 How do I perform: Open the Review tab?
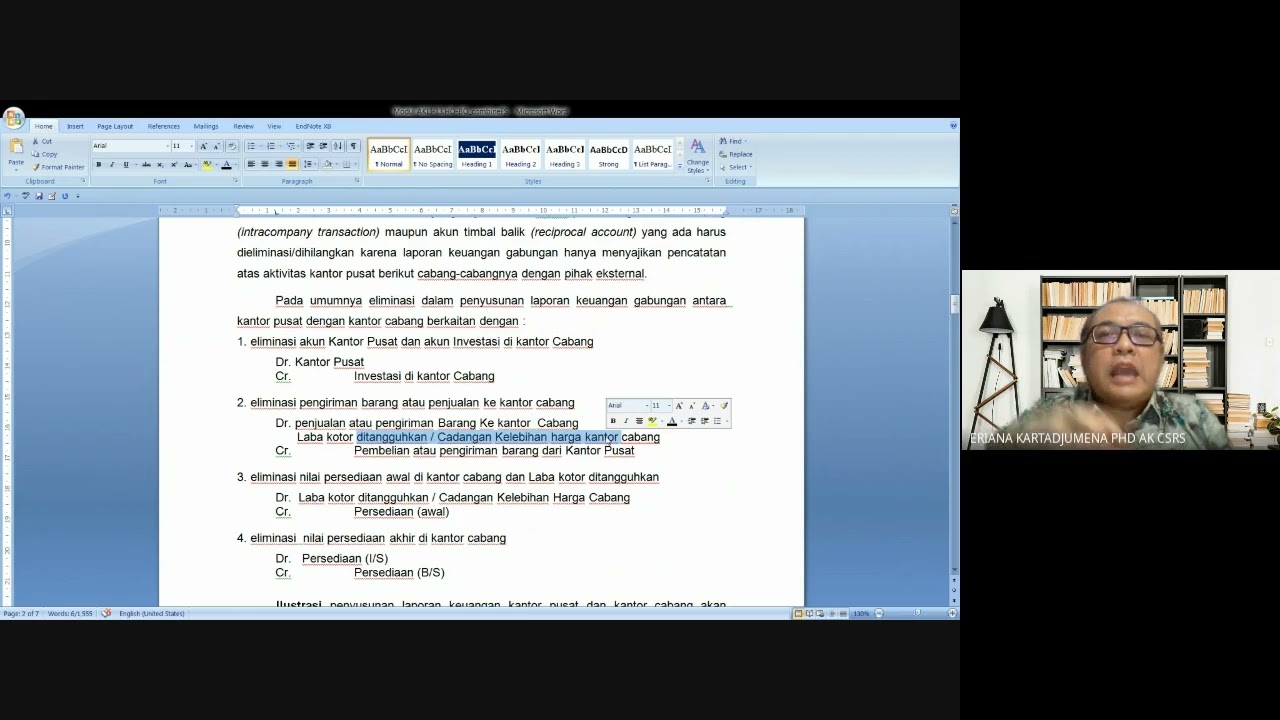[243, 126]
